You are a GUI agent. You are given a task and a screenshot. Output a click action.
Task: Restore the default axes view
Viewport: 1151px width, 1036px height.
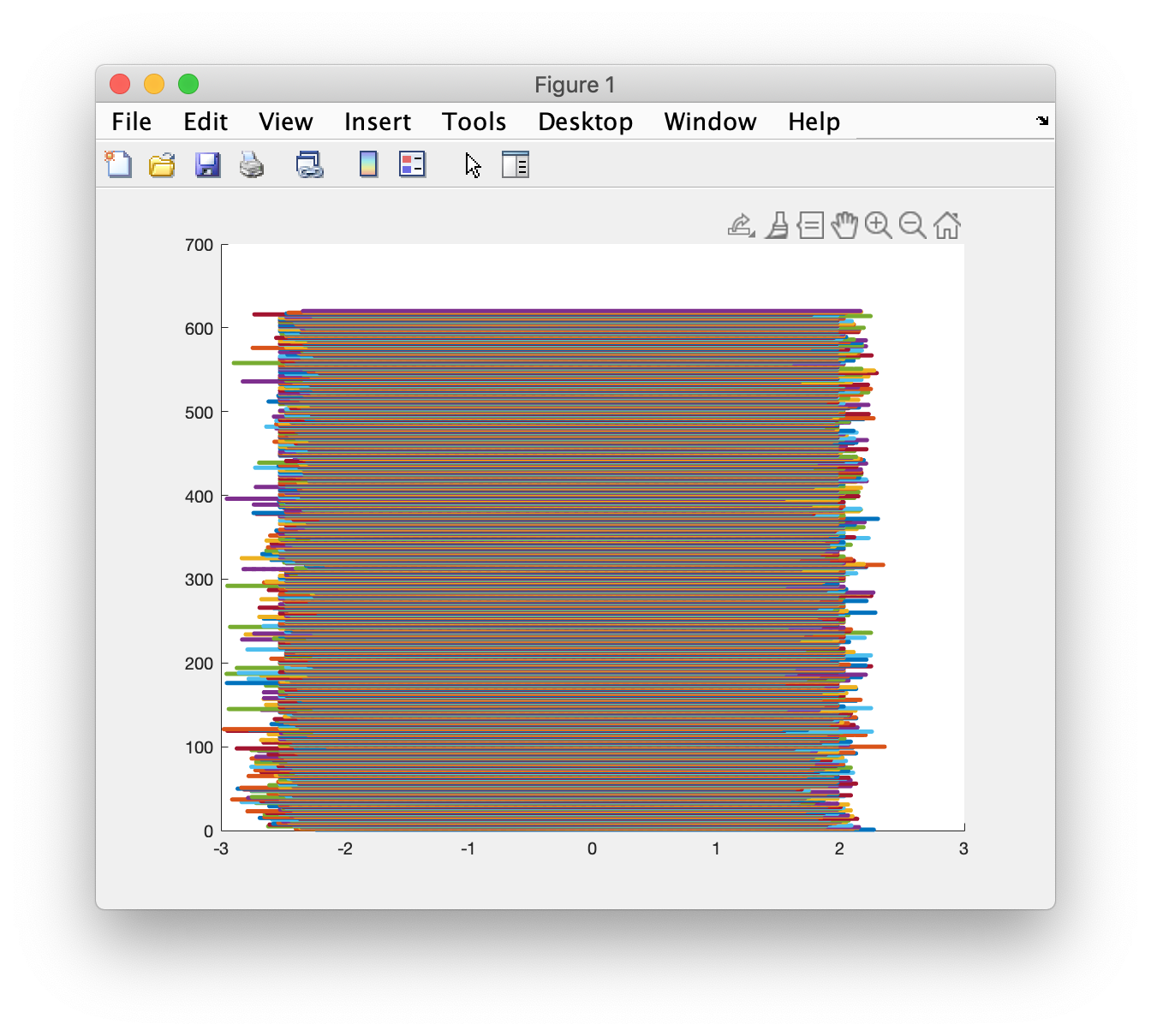click(x=946, y=225)
